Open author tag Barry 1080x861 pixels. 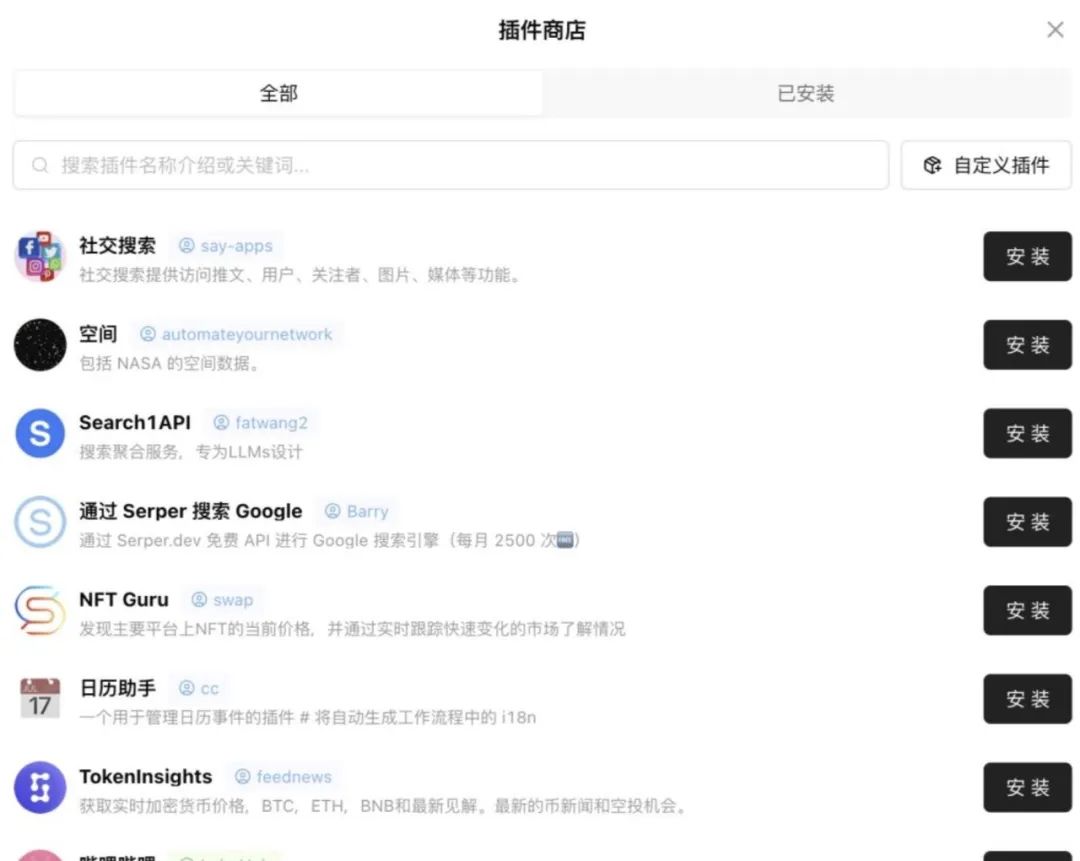[356, 511]
